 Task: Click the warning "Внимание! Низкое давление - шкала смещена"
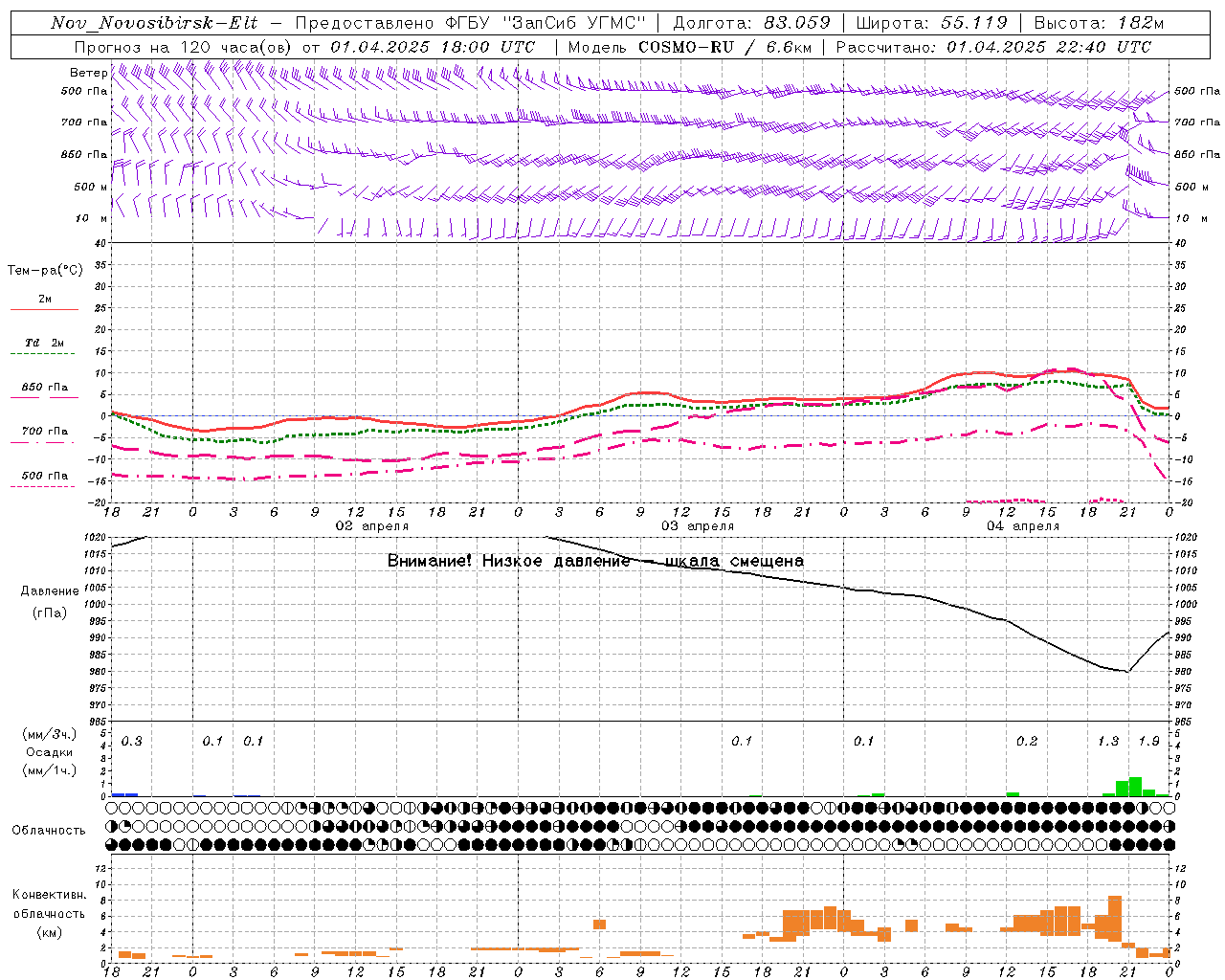[x=595, y=561]
